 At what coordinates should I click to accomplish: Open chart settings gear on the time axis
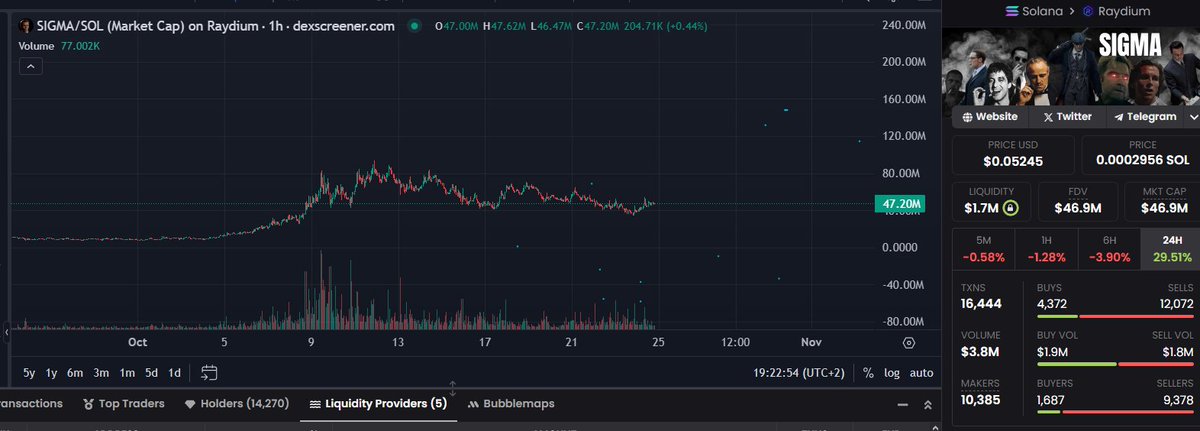tap(908, 342)
